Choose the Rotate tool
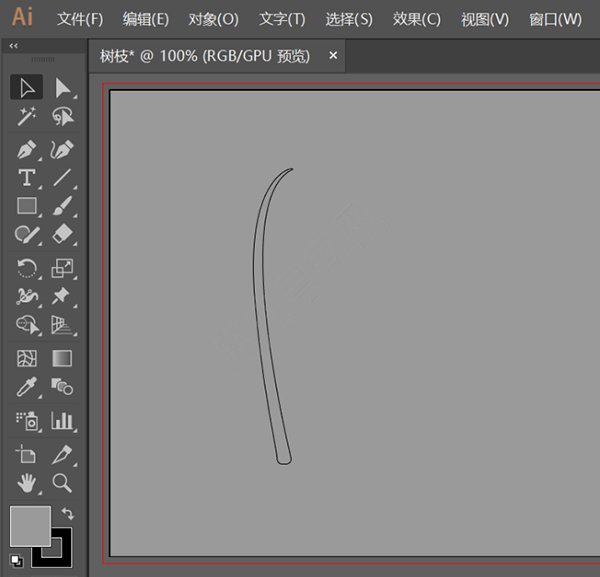This screenshot has width=600, height=577. (x=27, y=268)
